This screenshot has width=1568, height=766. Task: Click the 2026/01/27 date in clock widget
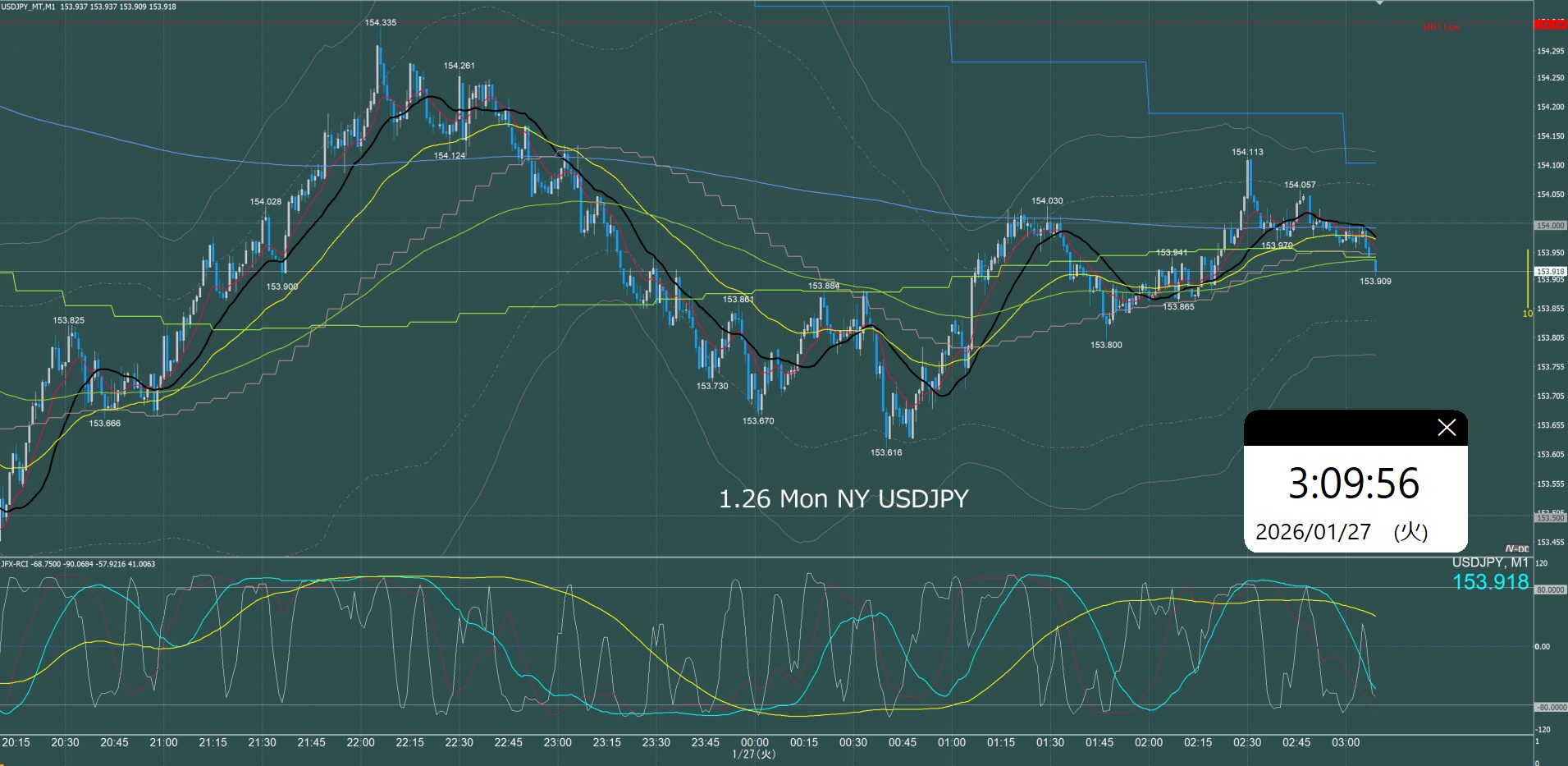tap(1313, 532)
